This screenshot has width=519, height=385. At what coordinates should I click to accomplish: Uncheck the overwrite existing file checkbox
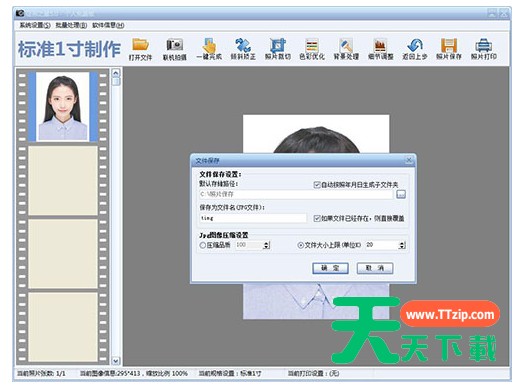point(317,218)
